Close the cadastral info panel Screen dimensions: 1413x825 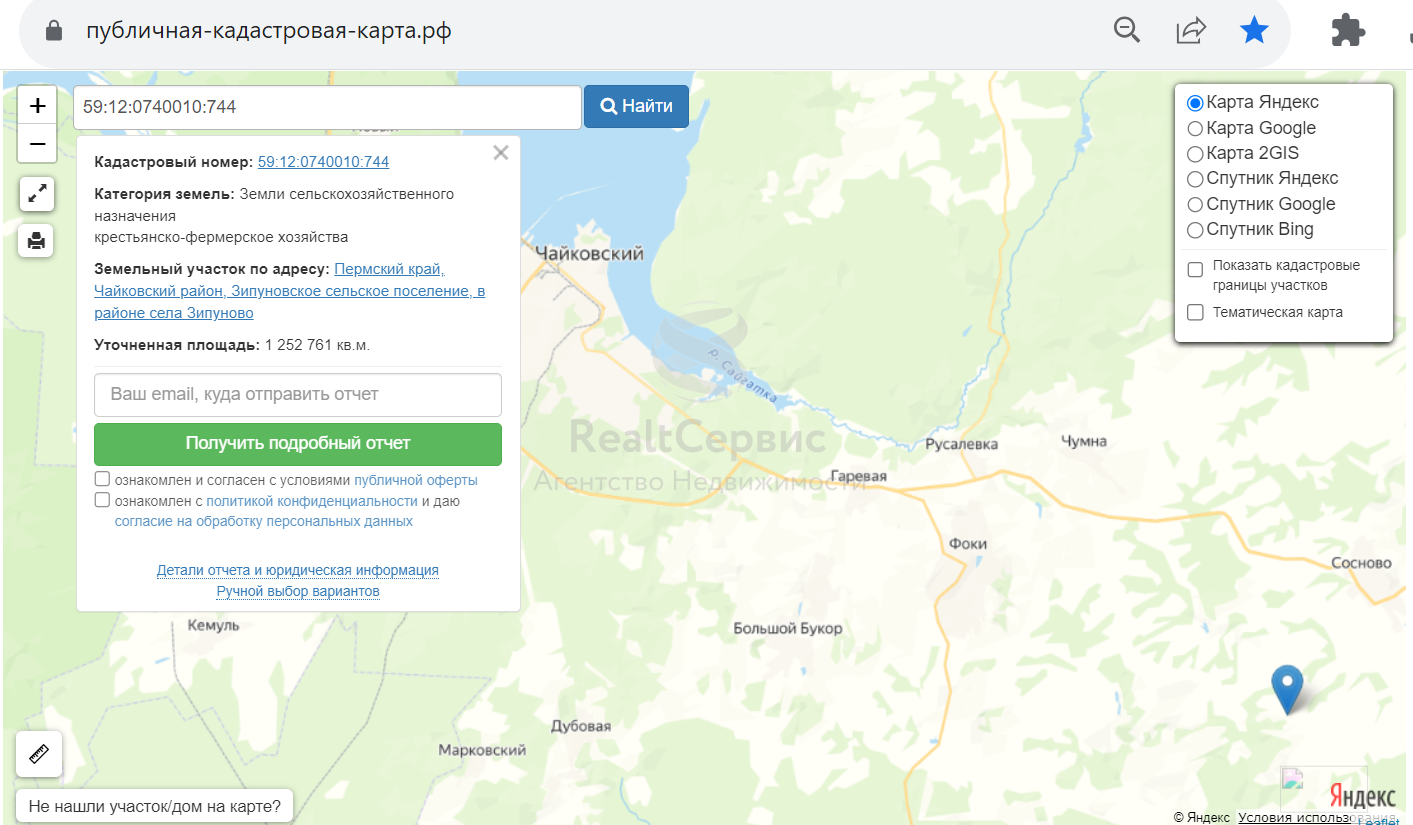coord(501,153)
